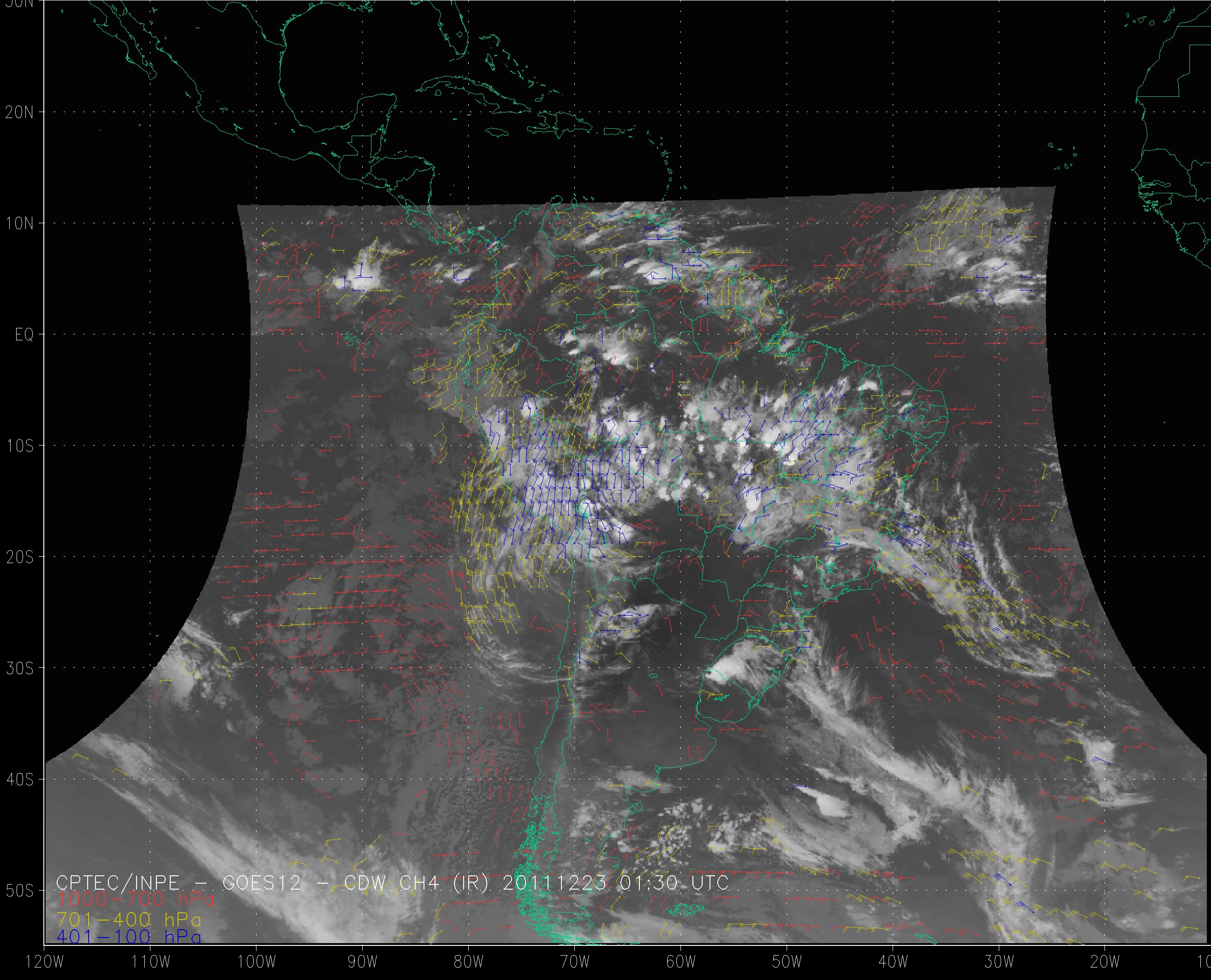Click the 30W longitude axis label
Viewport: 1211px width, 980px height.
(999, 962)
